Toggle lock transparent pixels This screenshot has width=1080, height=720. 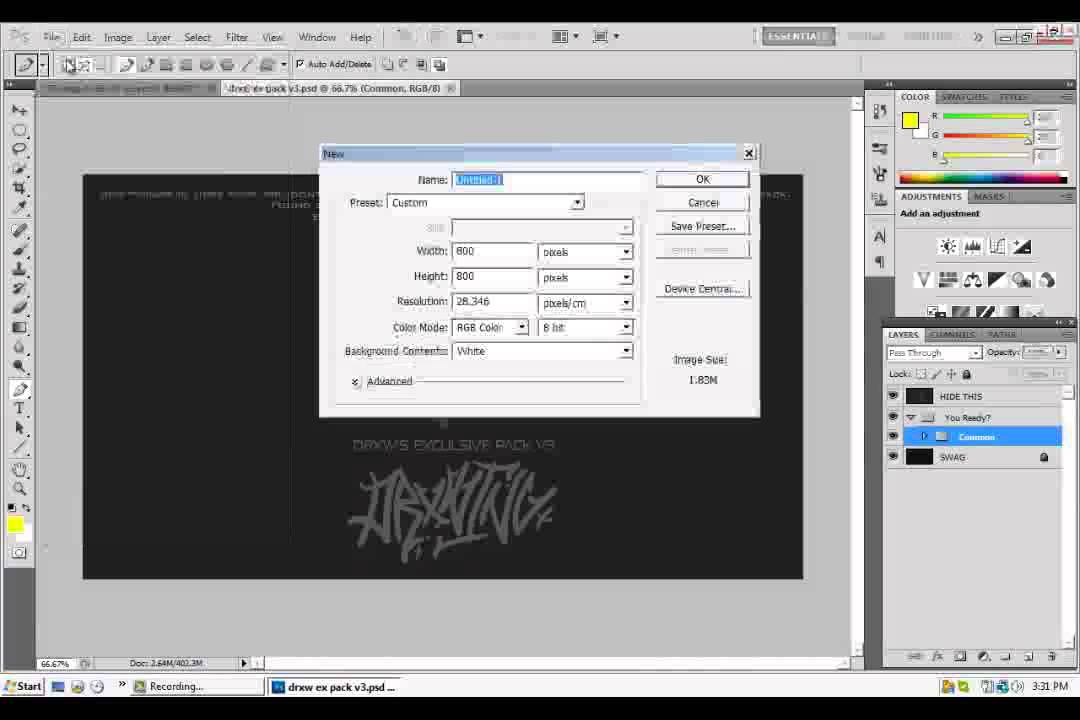(x=921, y=374)
